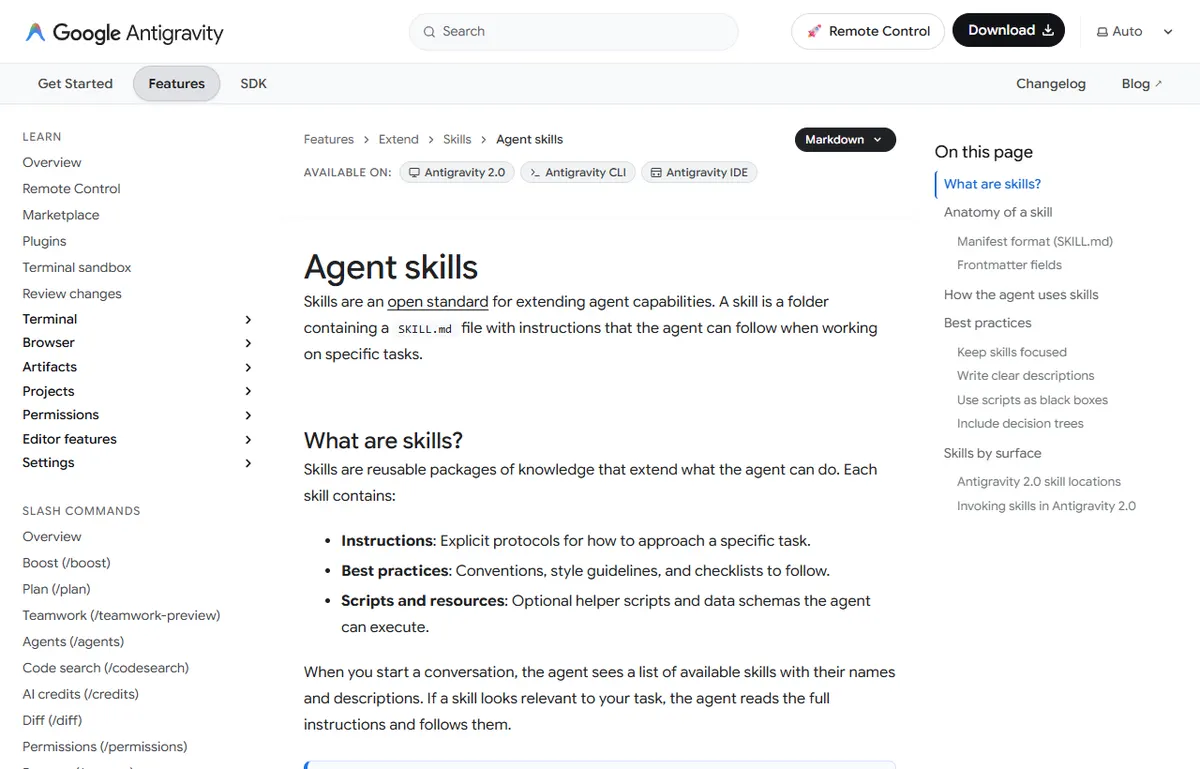The height and width of the screenshot is (769, 1200).
Task: Follow the open standard link
Action: point(438,302)
